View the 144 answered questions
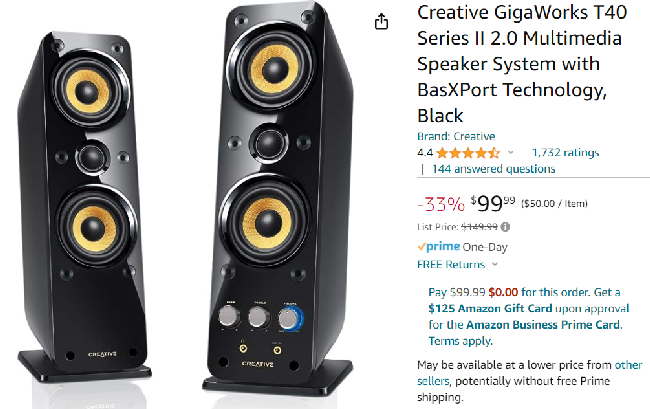Screen dimensions: 650x409 (493, 169)
